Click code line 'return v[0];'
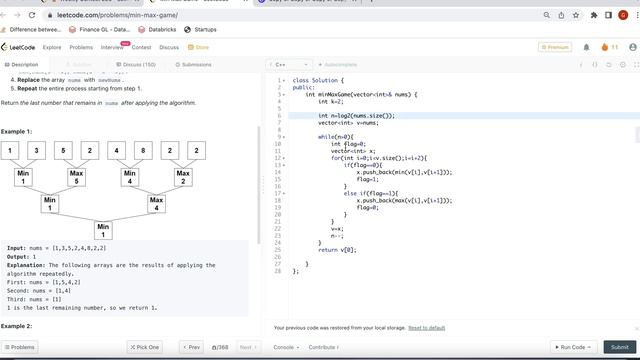640x360 pixels. (337, 250)
